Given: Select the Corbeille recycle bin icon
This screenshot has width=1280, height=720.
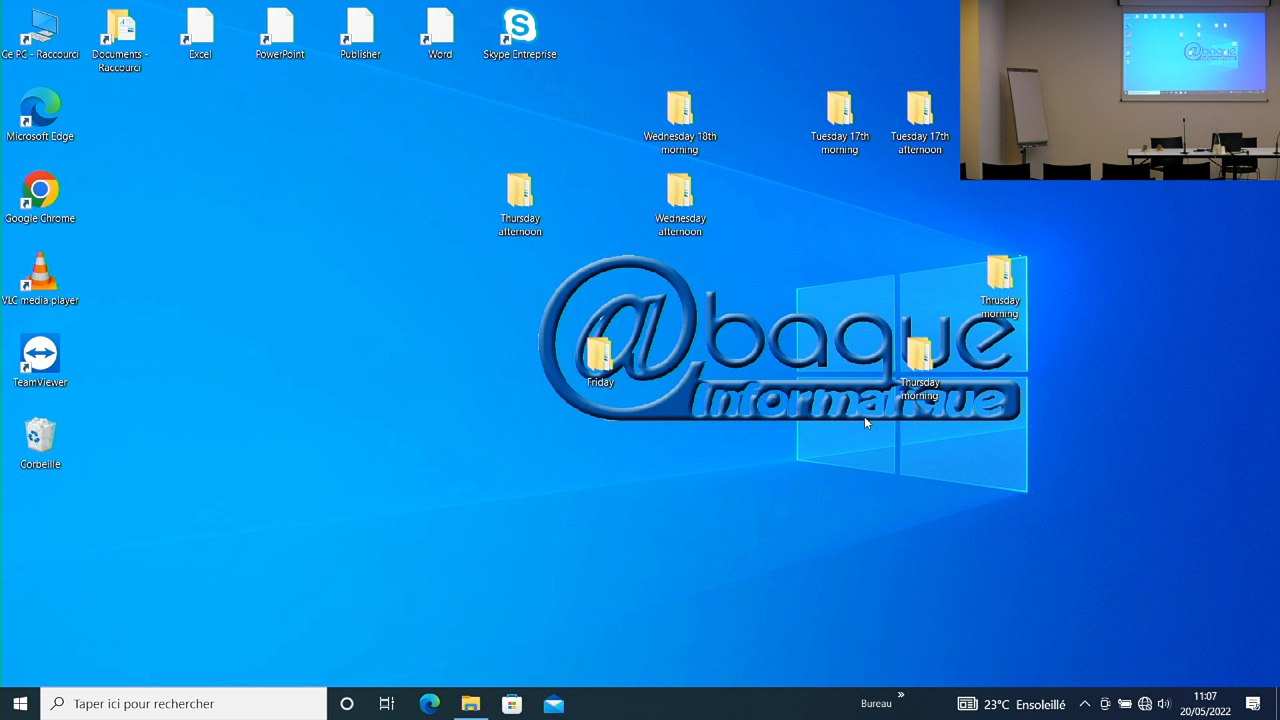Looking at the screenshot, I should [x=40, y=445].
